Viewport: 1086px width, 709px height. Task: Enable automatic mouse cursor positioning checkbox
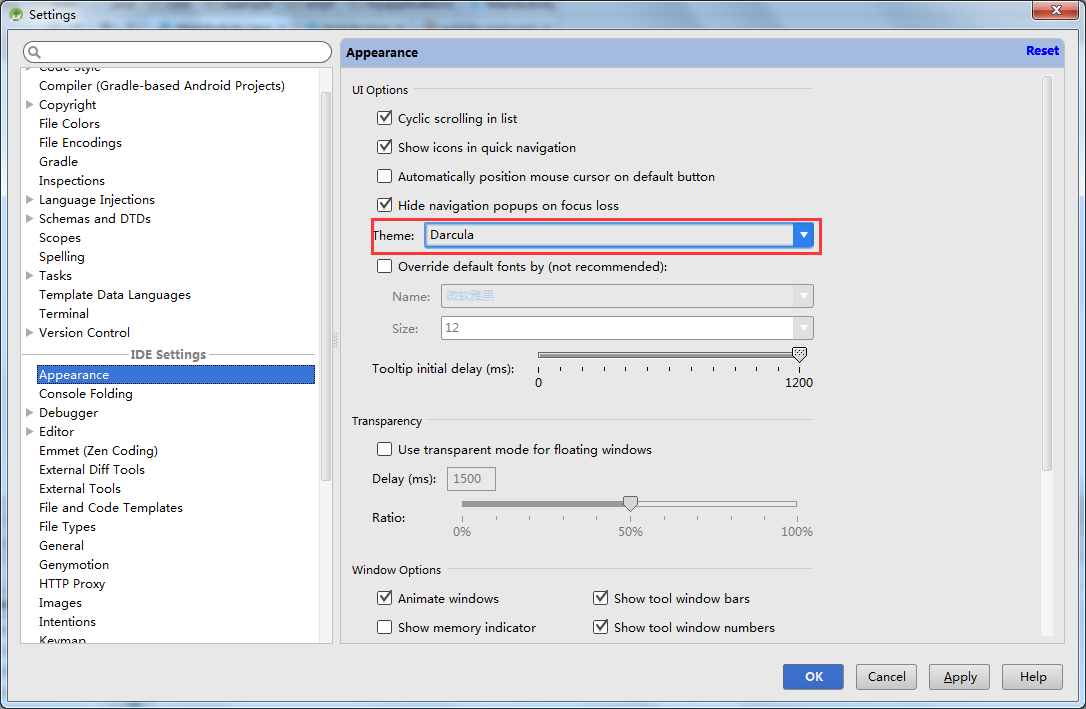click(x=385, y=176)
